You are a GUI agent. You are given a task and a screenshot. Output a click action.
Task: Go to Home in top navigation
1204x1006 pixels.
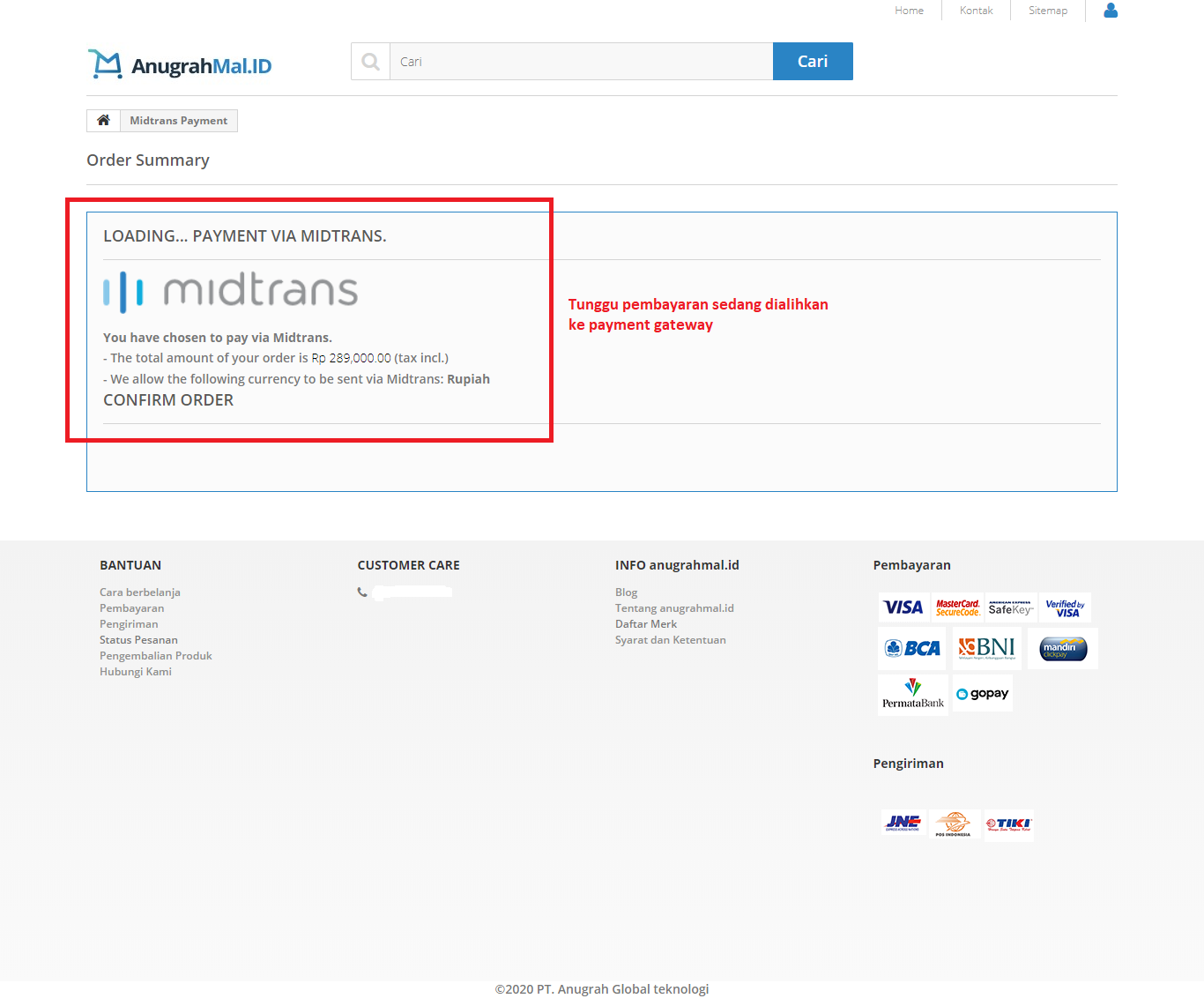pos(909,11)
